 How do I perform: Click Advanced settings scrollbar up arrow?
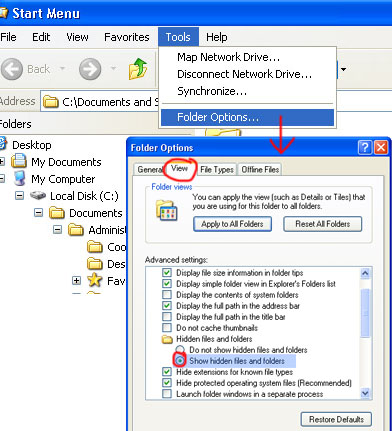click(x=365, y=274)
